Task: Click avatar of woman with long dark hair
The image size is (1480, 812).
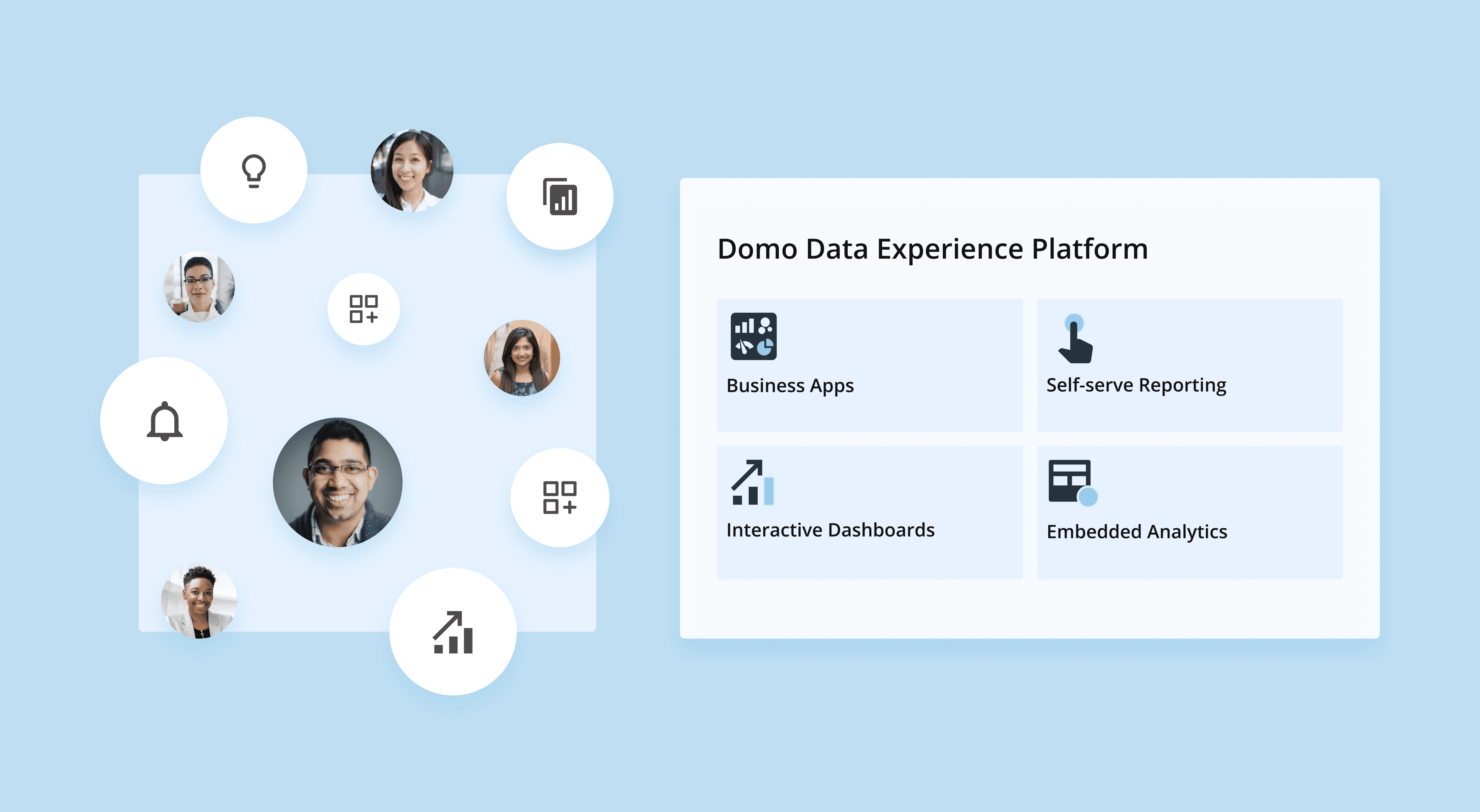Action: pyautogui.click(x=522, y=358)
